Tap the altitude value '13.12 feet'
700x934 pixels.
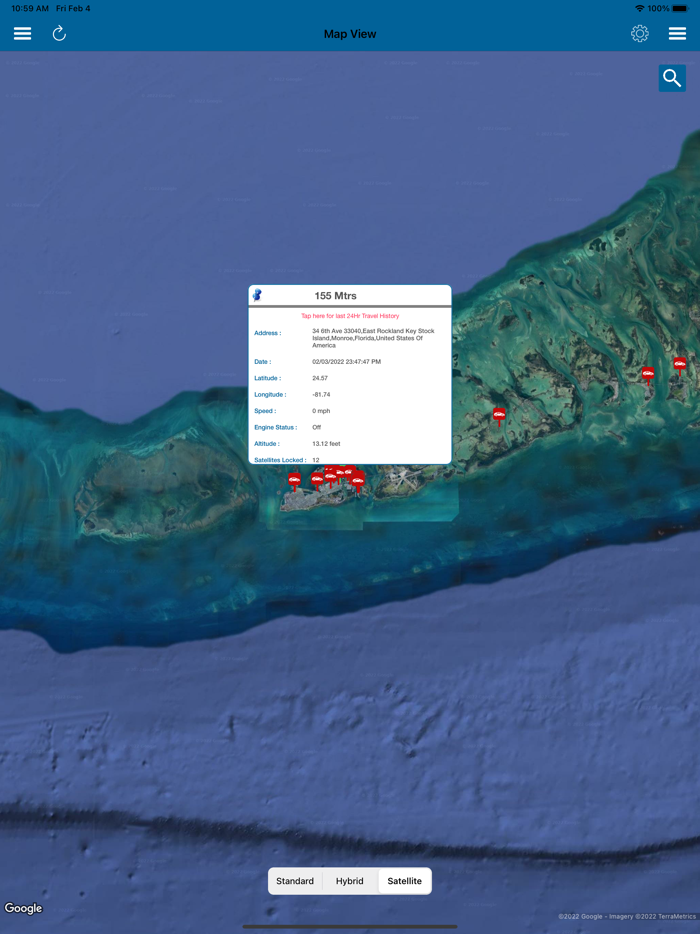click(x=326, y=444)
